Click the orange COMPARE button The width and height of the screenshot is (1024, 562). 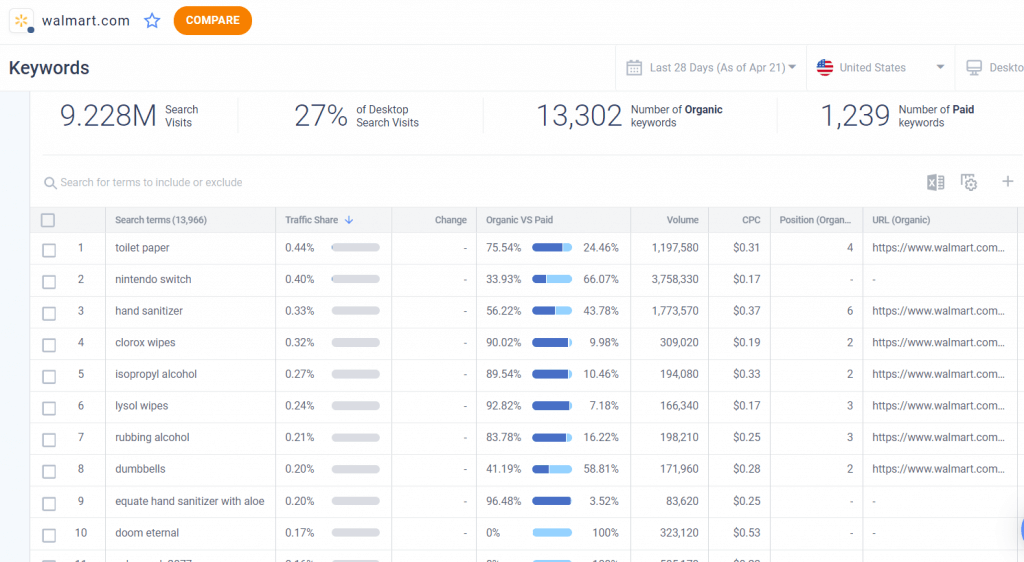[212, 20]
